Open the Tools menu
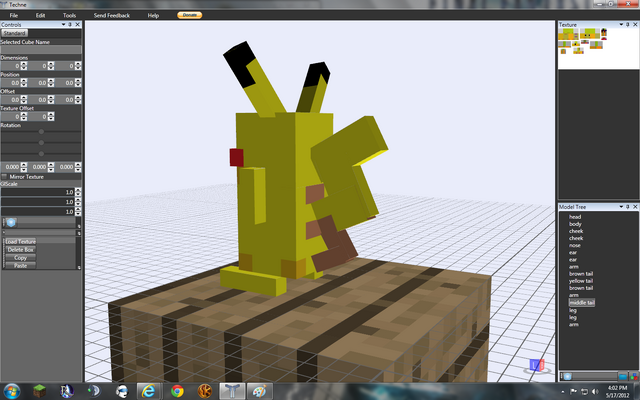The width and height of the screenshot is (640, 400). 69,16
